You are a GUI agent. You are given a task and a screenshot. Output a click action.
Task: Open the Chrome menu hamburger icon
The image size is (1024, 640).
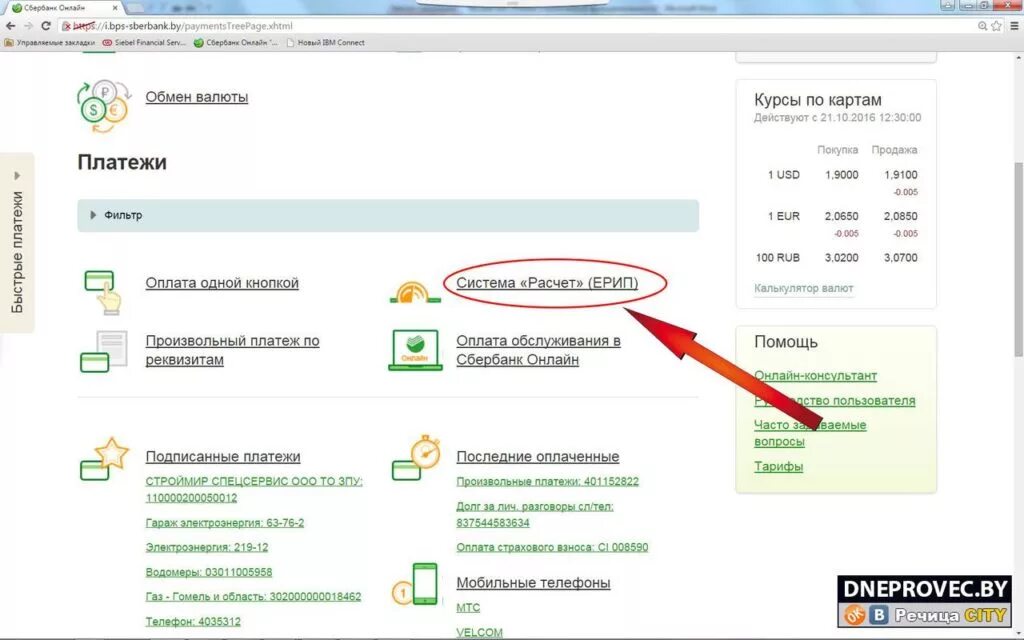1014,26
